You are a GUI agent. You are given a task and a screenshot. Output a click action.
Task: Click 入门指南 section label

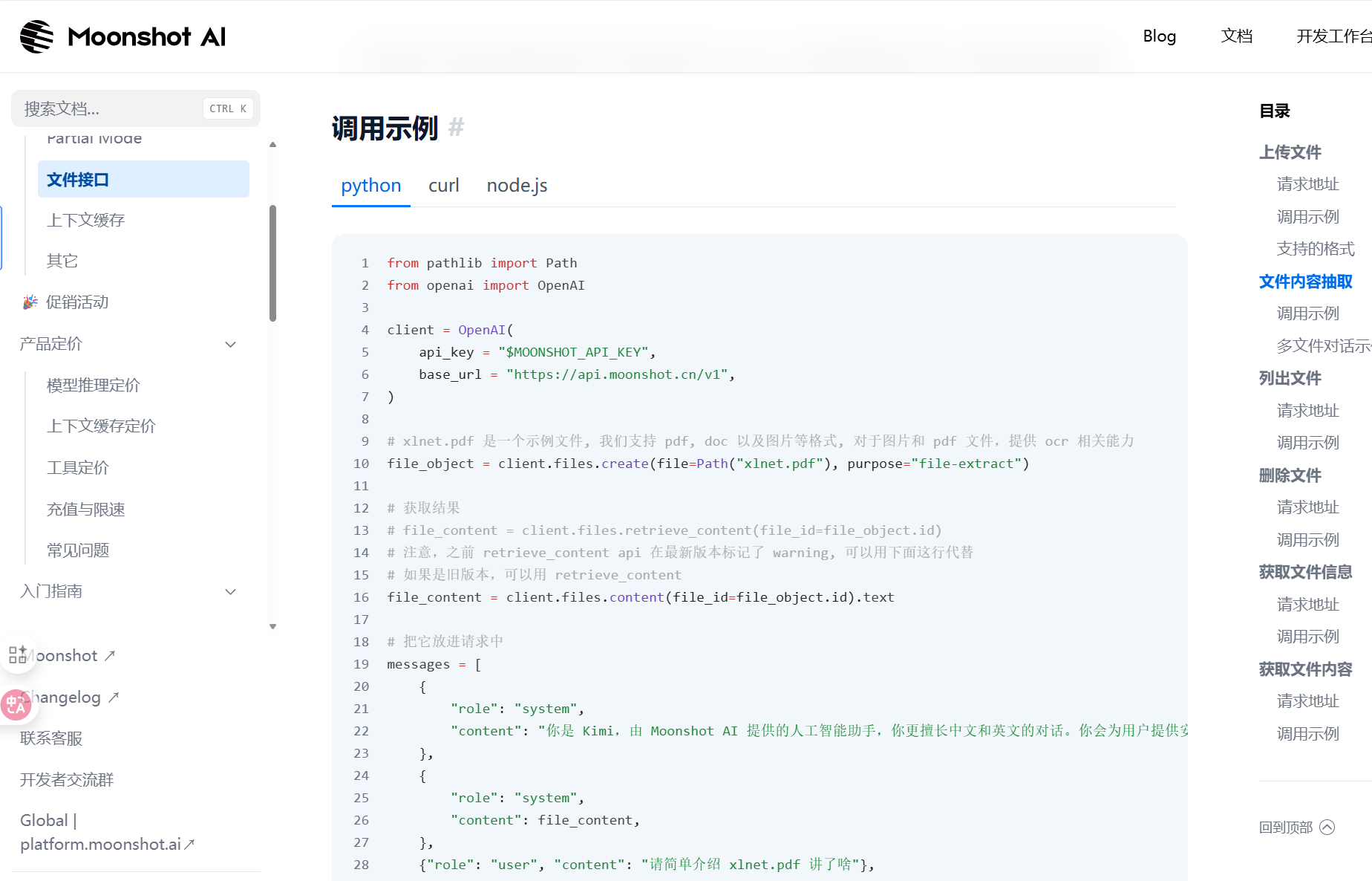tap(51, 591)
